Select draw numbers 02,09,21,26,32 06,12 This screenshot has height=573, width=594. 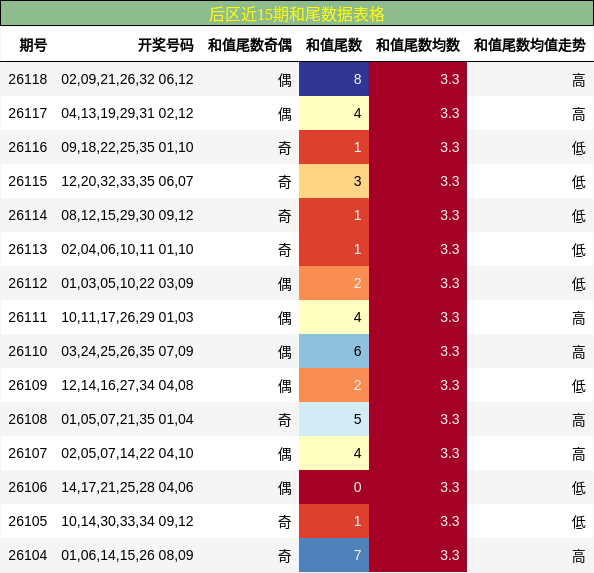(x=127, y=79)
